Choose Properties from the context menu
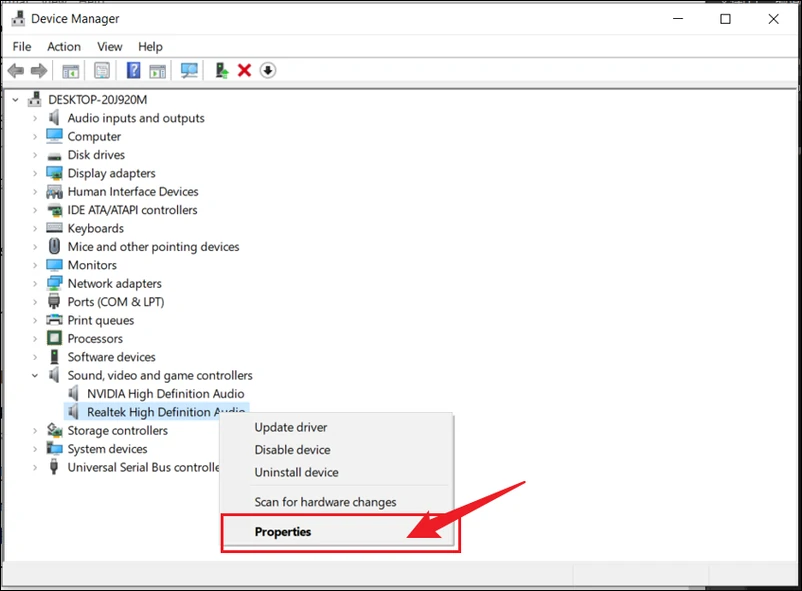The image size is (802, 591). click(283, 532)
